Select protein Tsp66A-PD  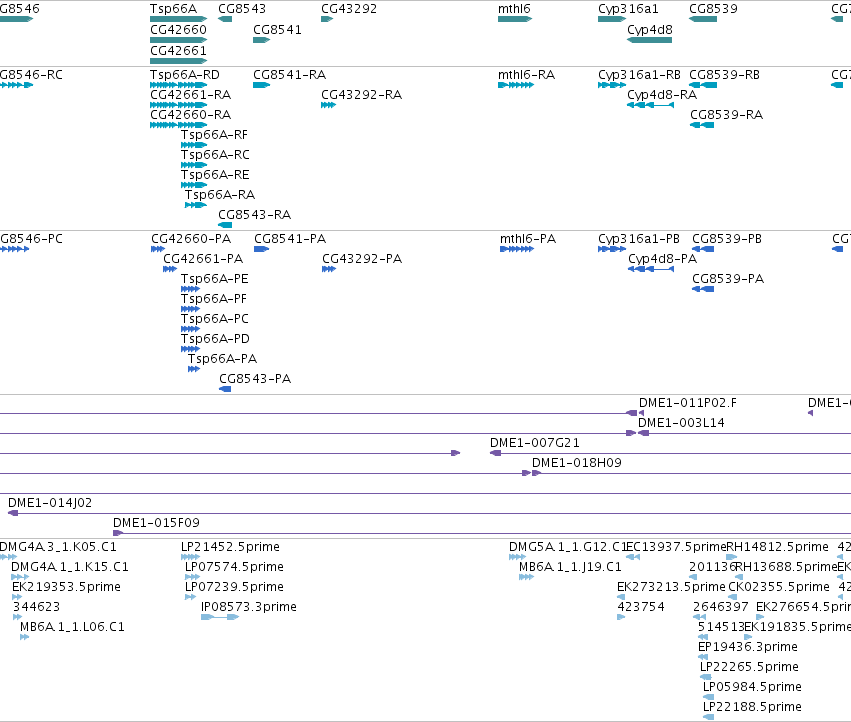[190, 349]
